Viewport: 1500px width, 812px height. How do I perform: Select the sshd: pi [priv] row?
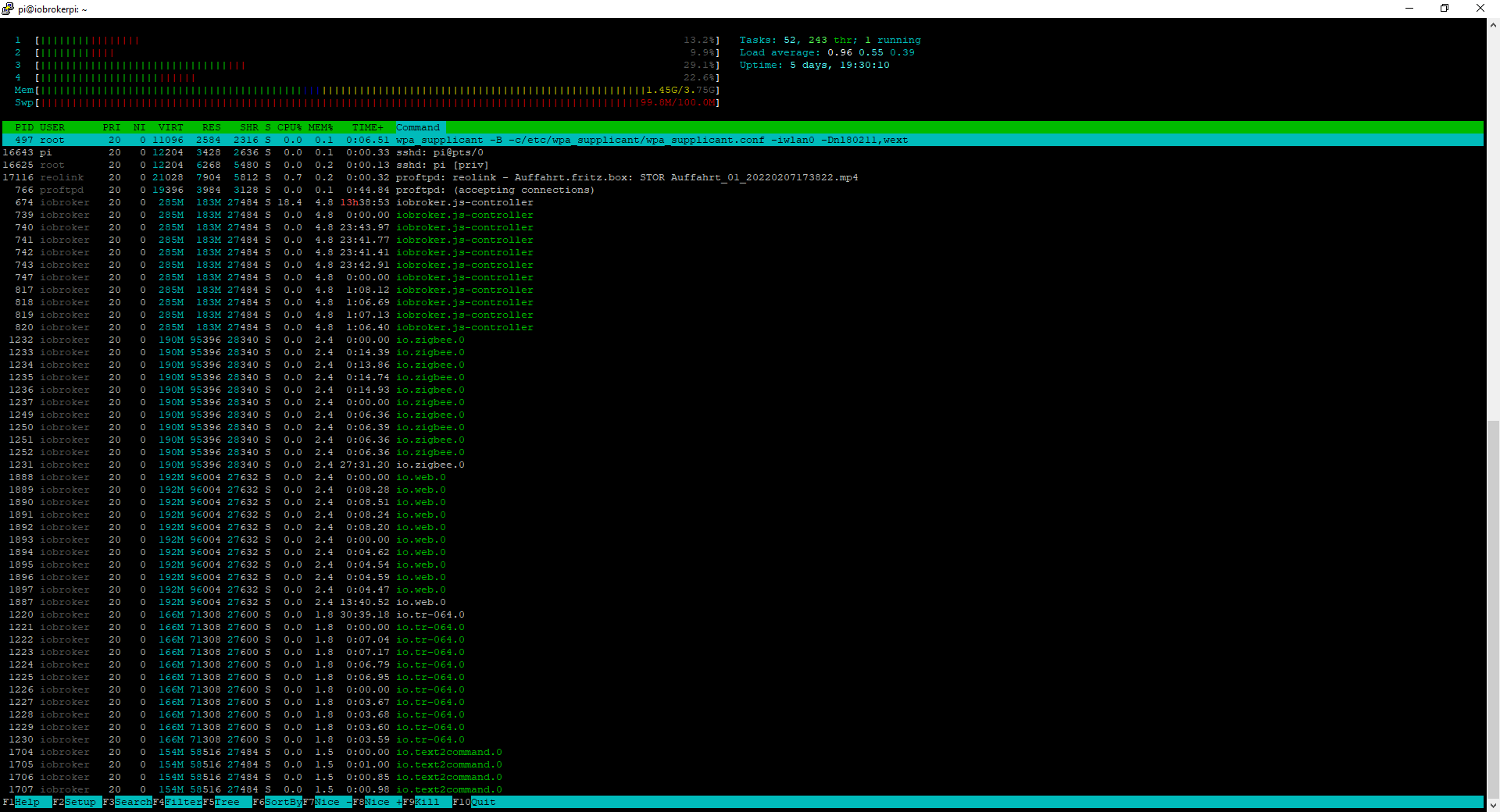pos(742,165)
